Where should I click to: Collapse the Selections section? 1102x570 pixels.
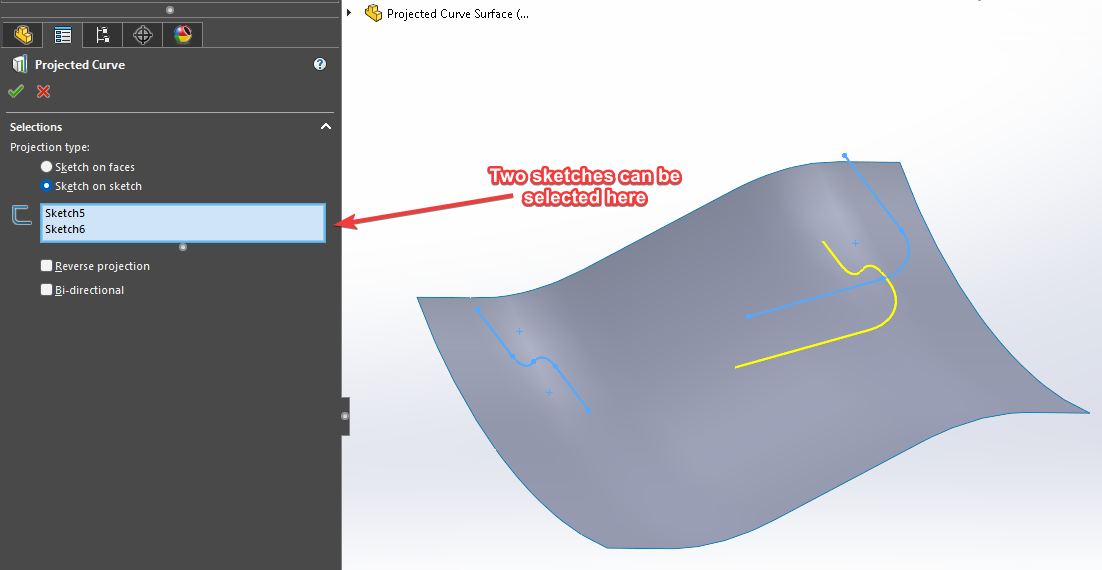click(x=325, y=127)
